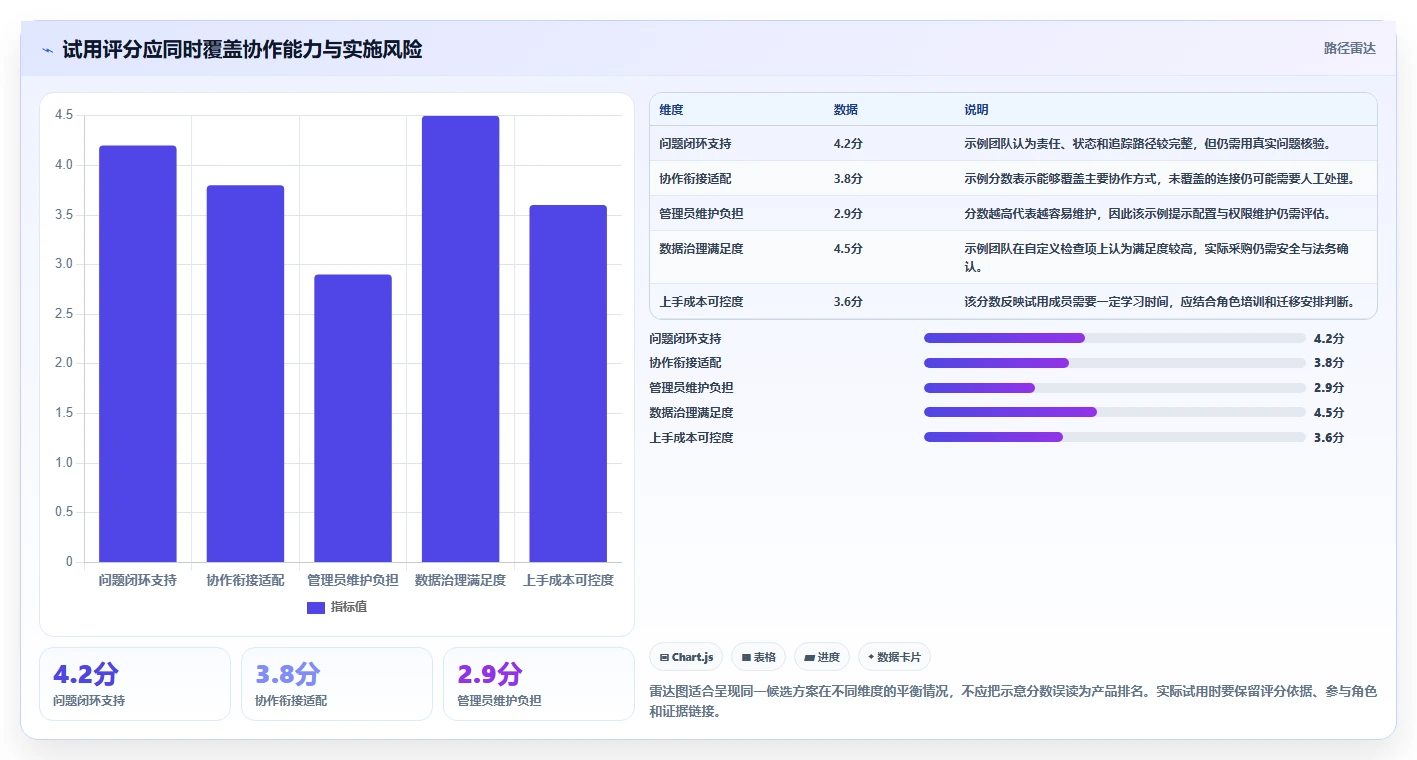Click the 管理员维护负担 x-axis label
This screenshot has height=760, width=1417.
[353, 580]
